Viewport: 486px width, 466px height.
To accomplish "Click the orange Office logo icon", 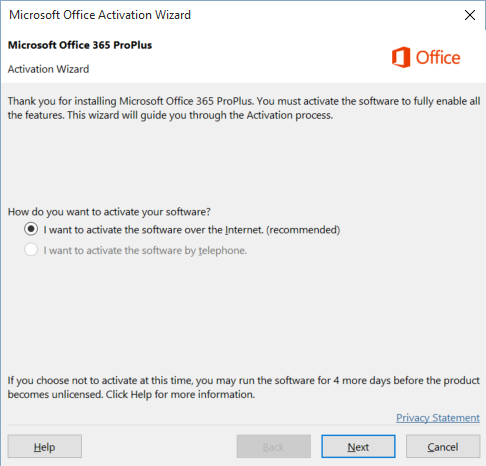I will (401, 57).
